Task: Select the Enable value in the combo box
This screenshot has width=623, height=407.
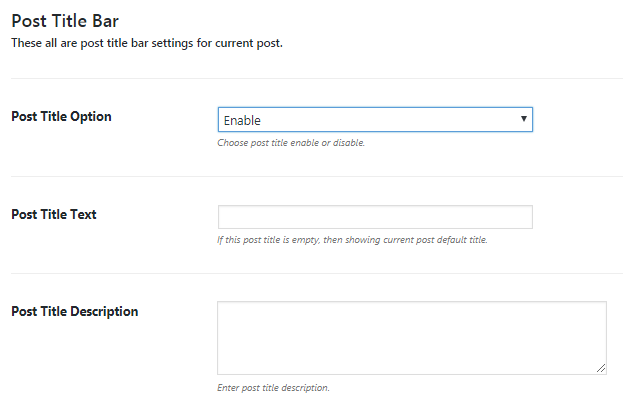Action: coord(243,121)
